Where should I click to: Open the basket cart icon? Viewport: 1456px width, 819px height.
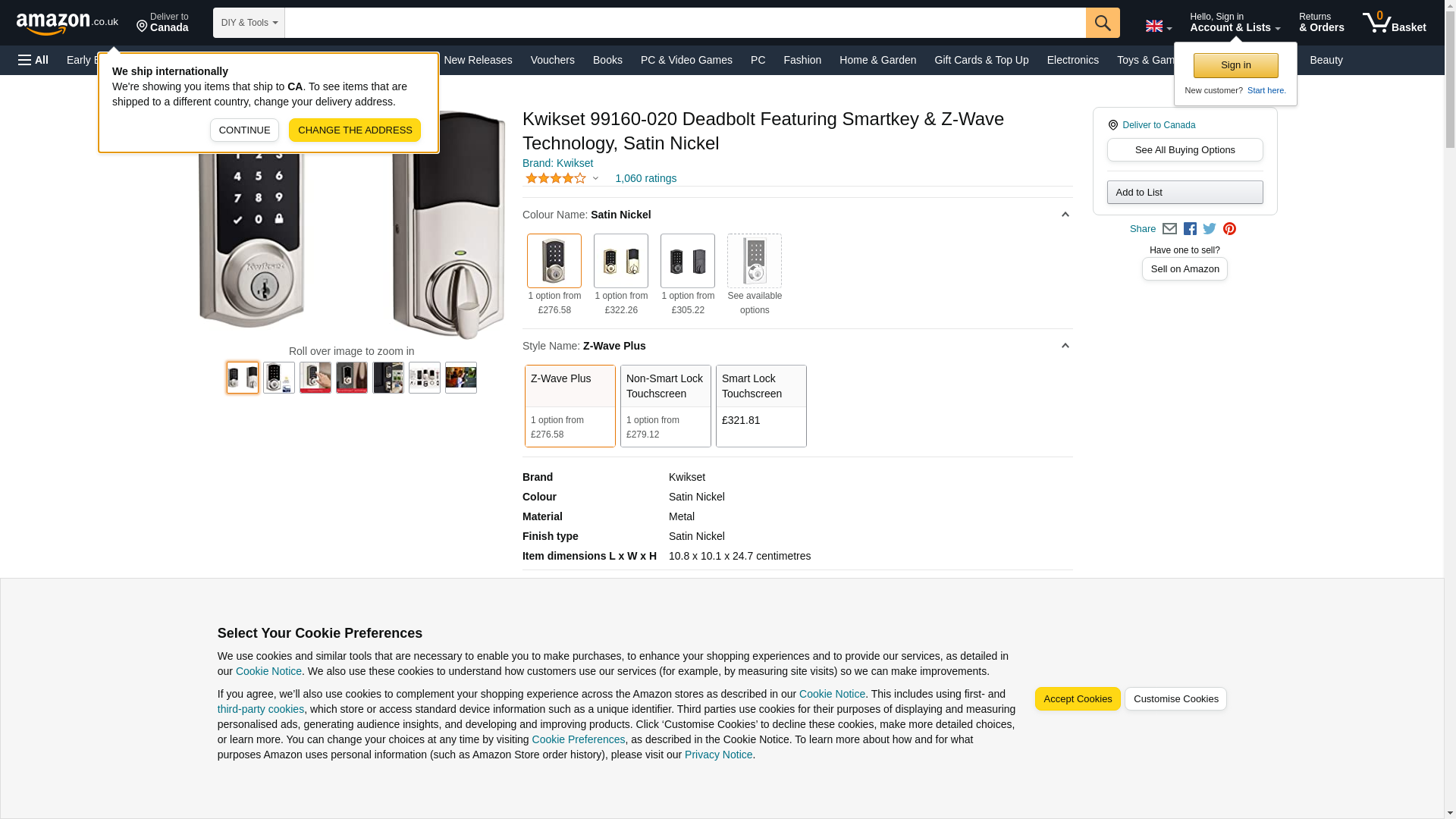click(x=1394, y=23)
